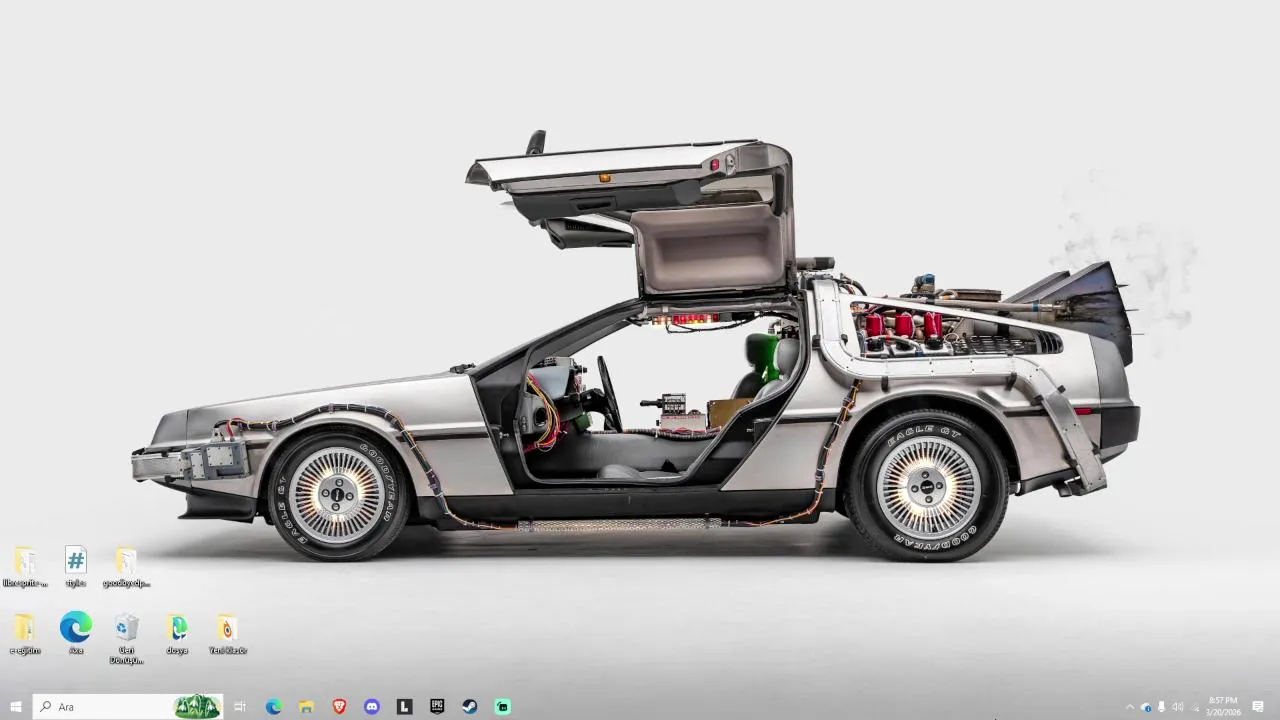The width and height of the screenshot is (1280, 720).
Task: Click the USB device tray icon
Action: point(1161,707)
